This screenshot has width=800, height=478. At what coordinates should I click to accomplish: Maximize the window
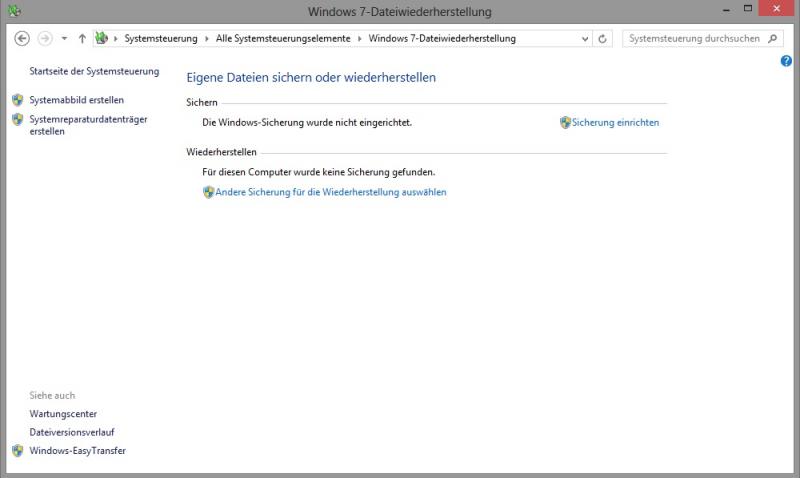pos(748,9)
